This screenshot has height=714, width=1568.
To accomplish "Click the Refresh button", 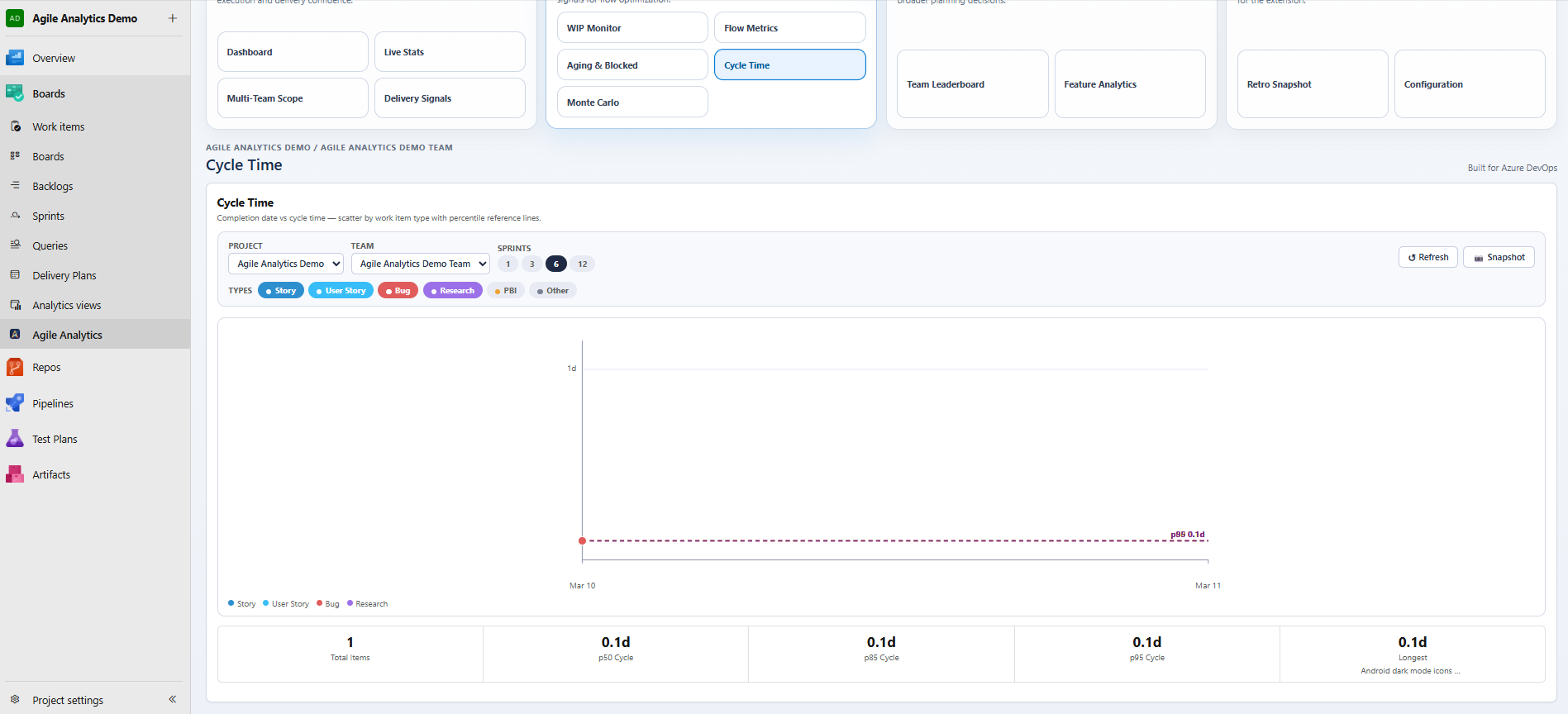I will [1428, 257].
